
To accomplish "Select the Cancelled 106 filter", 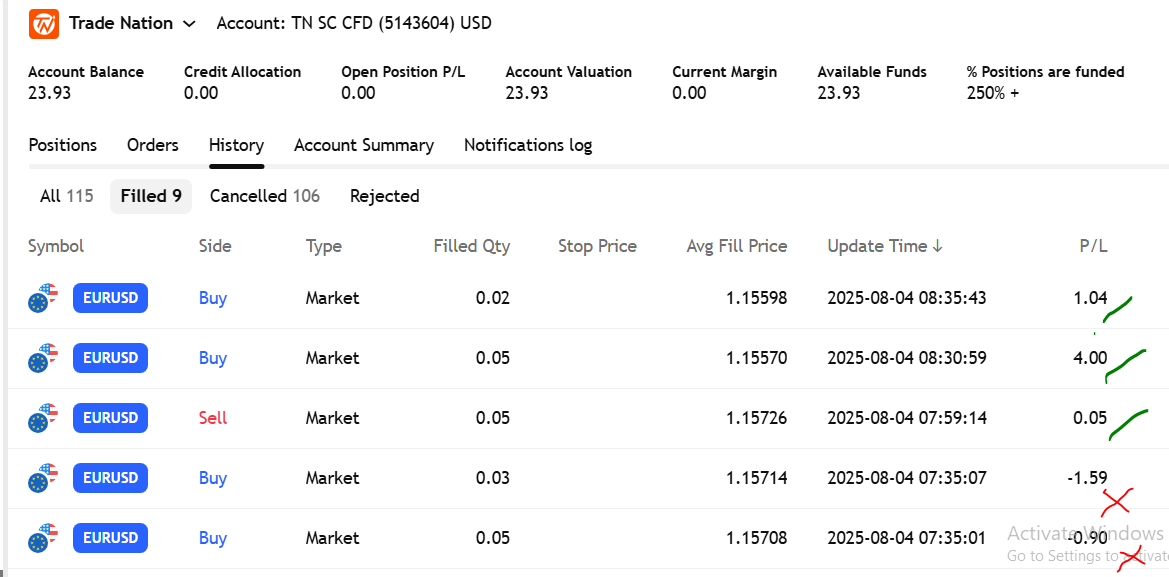I will click(x=264, y=196).
